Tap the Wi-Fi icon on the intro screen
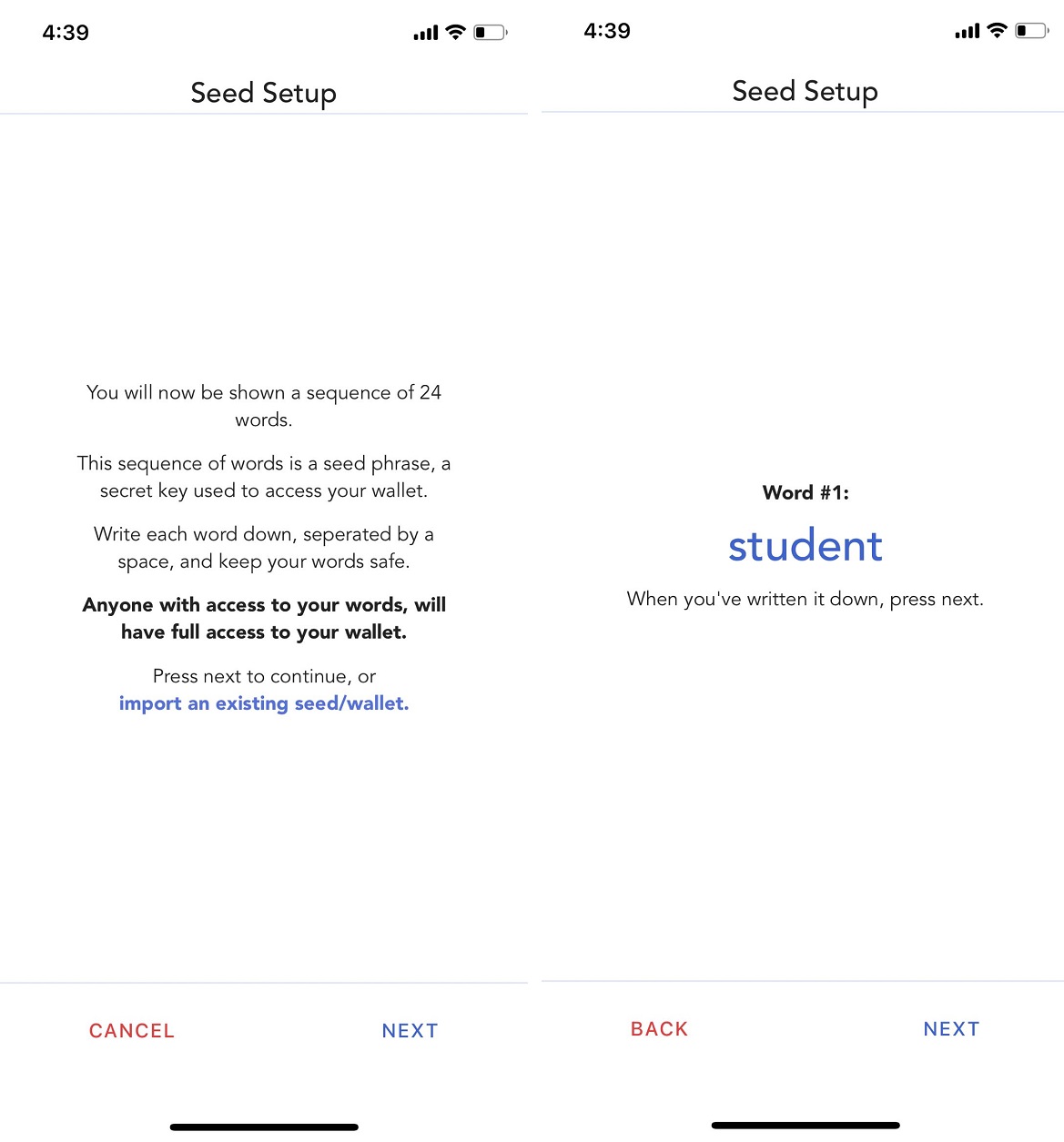This screenshot has height=1142, width=1064. coord(456,33)
